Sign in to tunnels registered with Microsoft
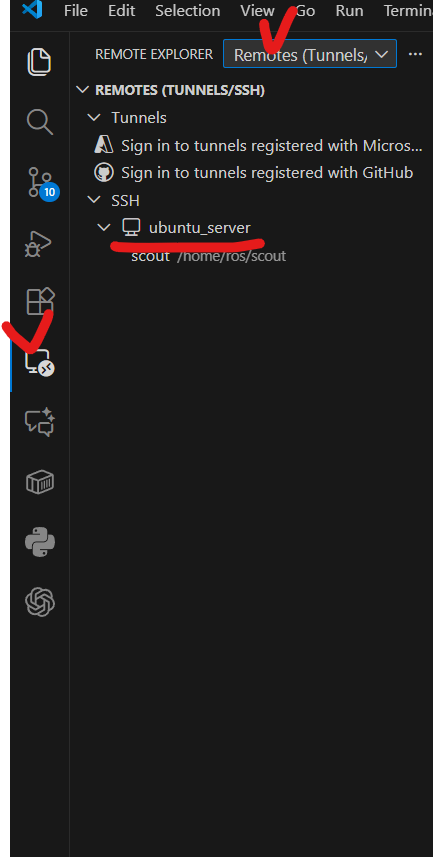Image resolution: width=433 pixels, height=857 pixels. 258,145
